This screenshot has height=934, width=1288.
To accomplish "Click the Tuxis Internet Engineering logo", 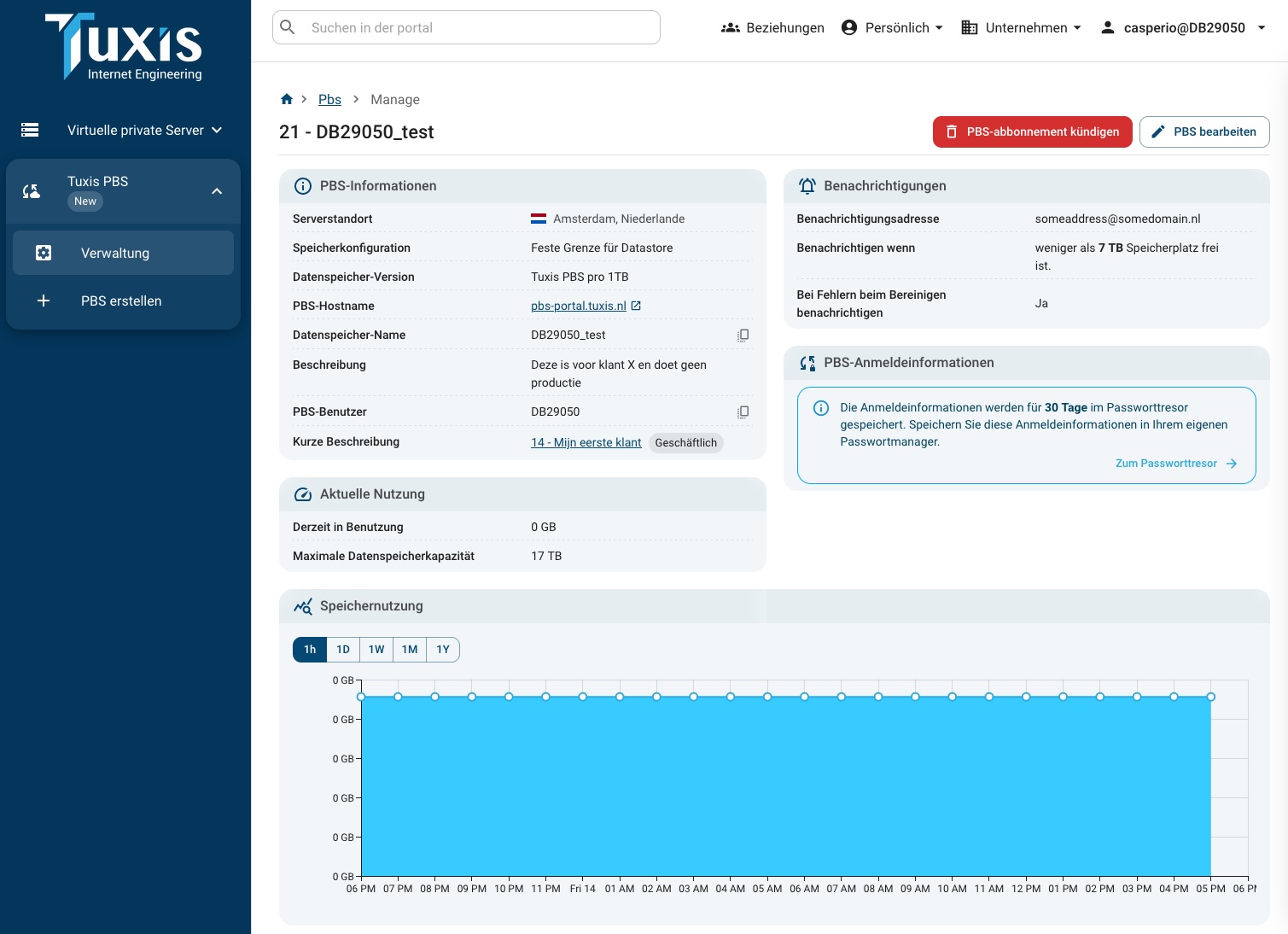I will [124, 48].
